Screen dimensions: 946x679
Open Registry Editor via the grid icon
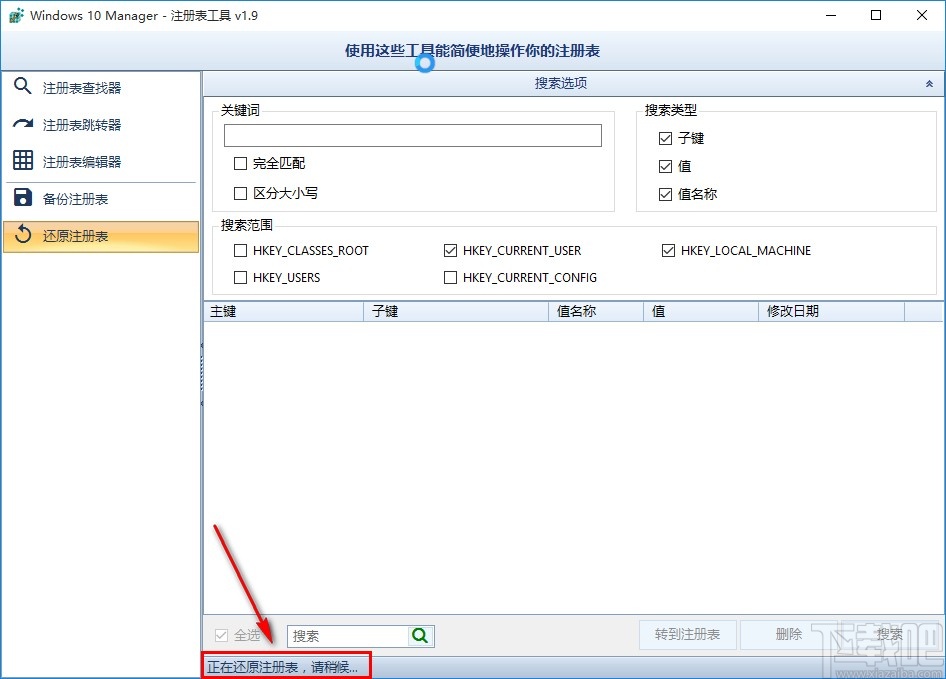click(24, 161)
